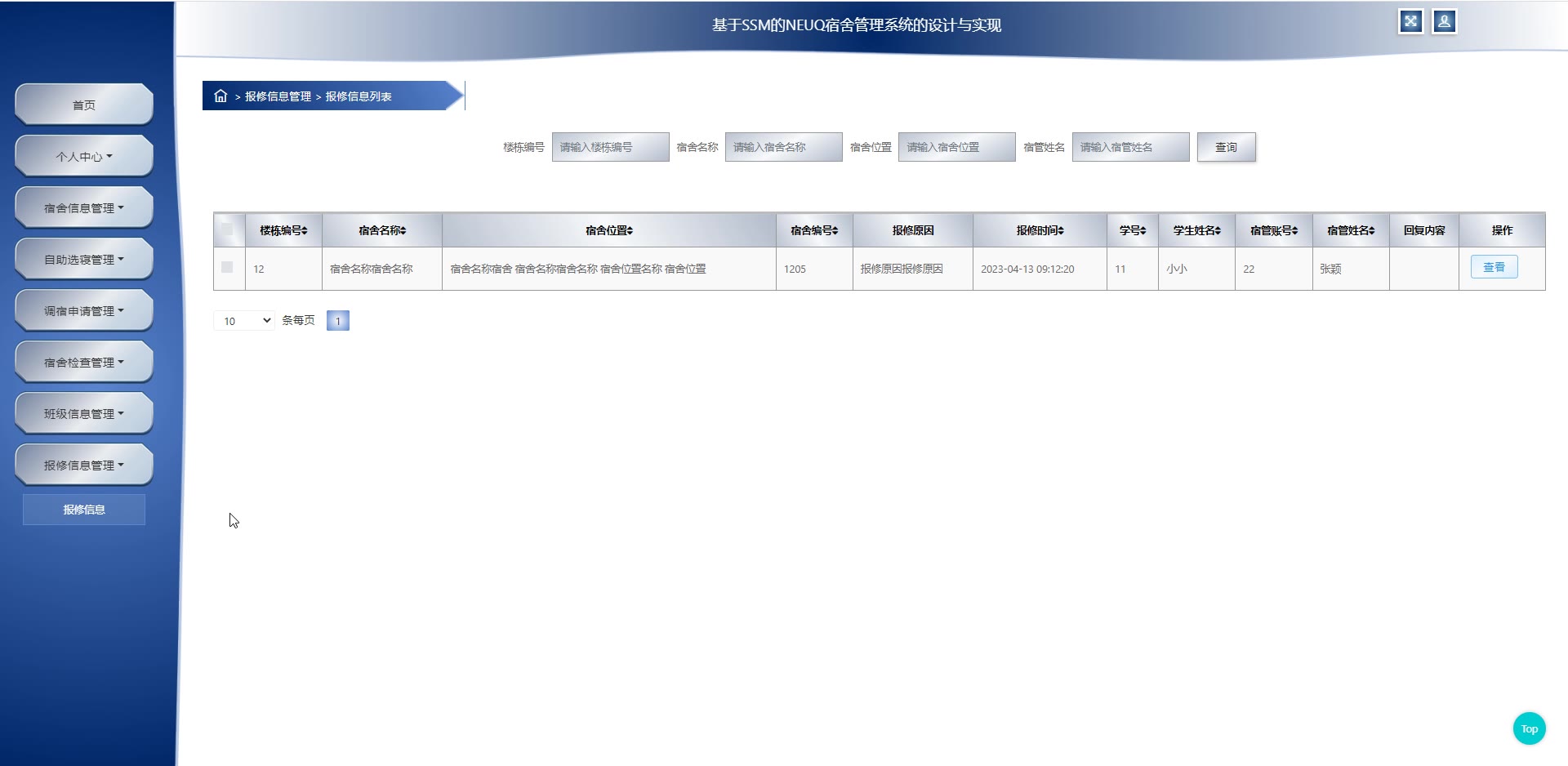The image size is (1568, 766).
Task: Click the 查询 search button
Action: (1226, 147)
